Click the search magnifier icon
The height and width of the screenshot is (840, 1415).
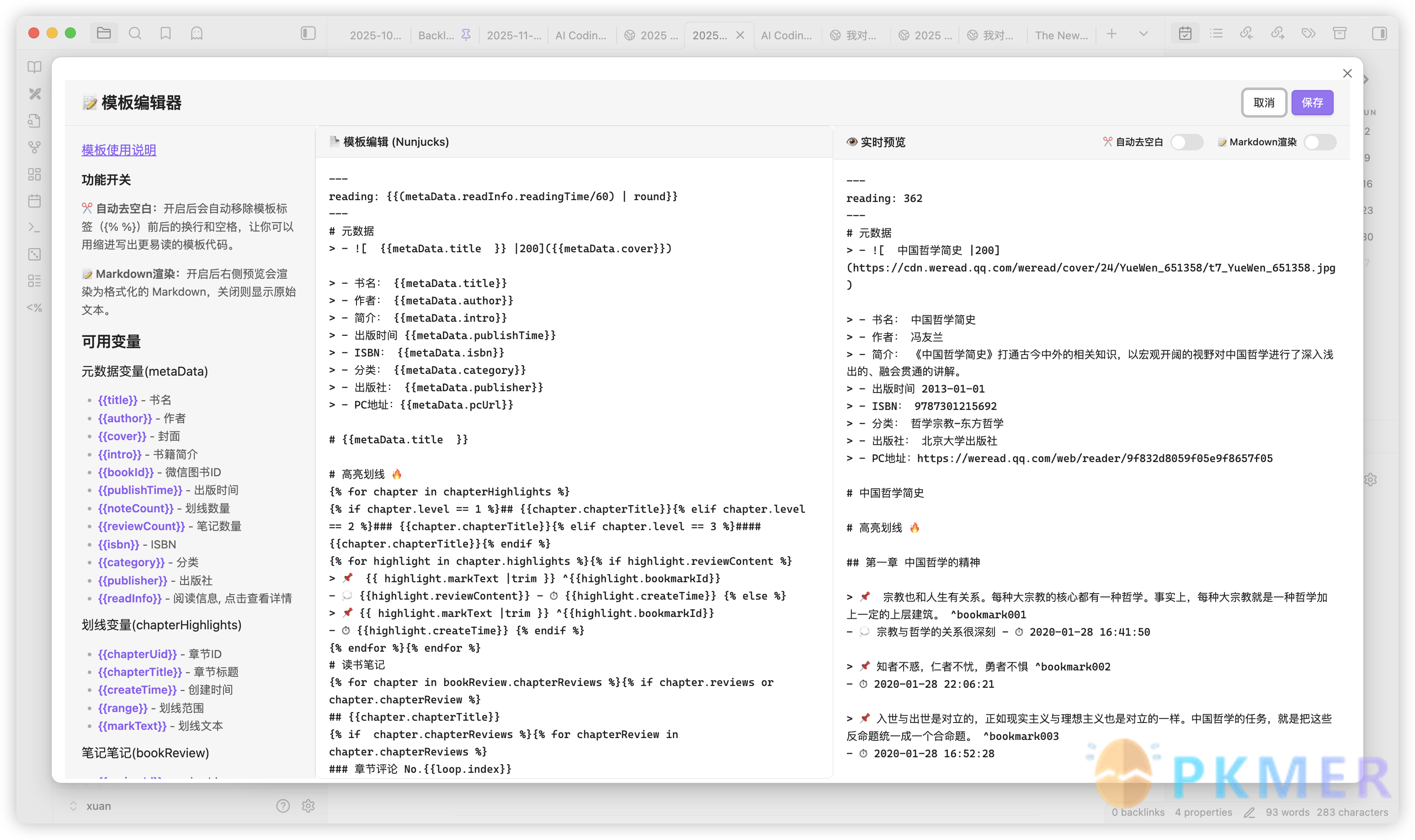point(135,33)
